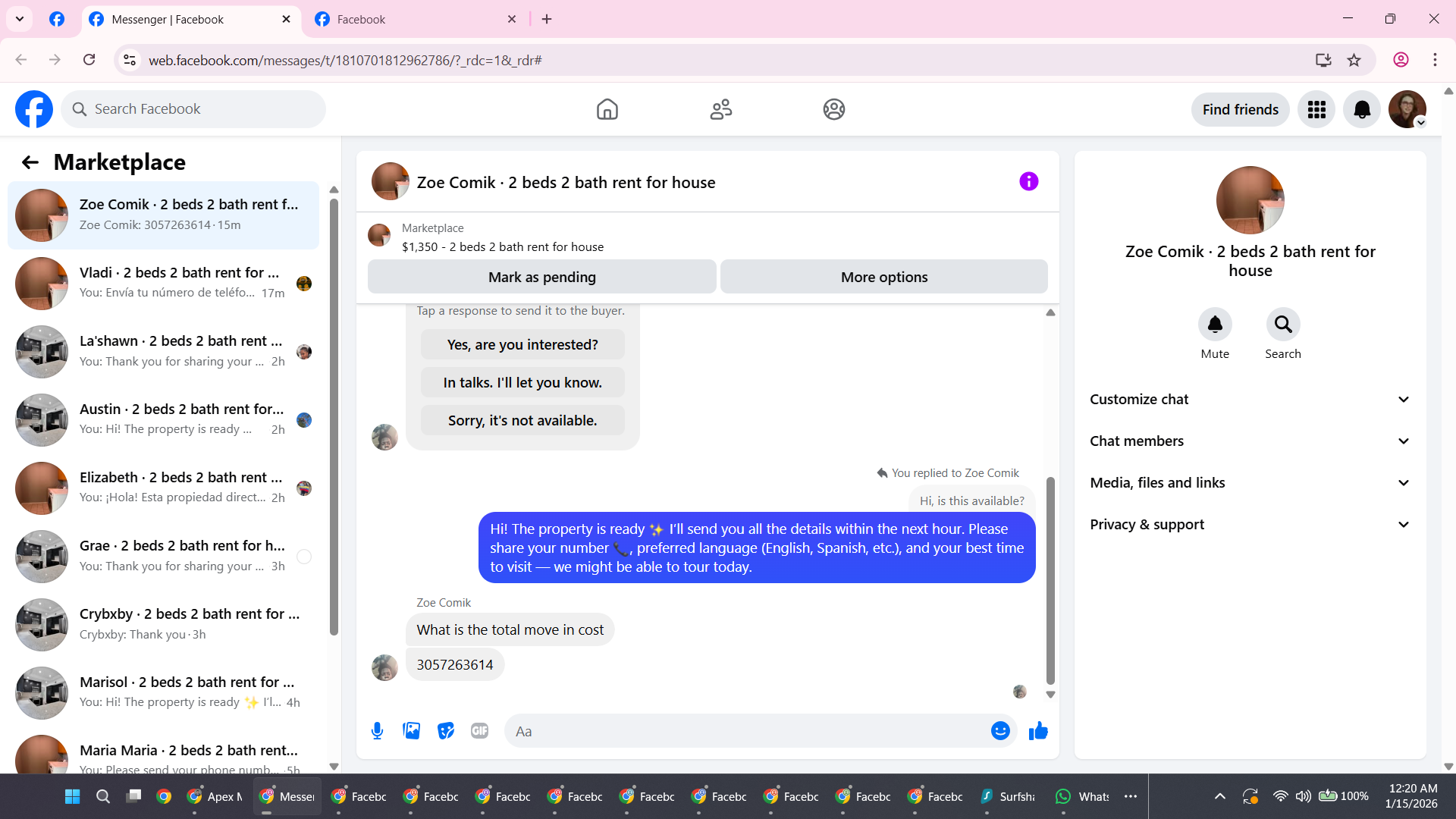Bookmark this page with star icon
1456x819 pixels.
click(1354, 60)
